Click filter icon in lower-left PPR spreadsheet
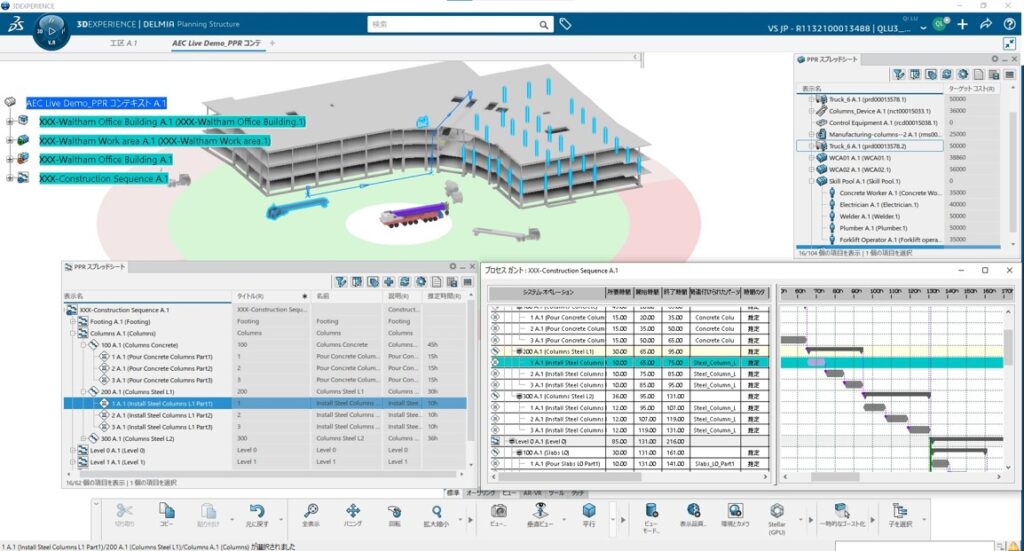1024x551 pixels. [x=340, y=282]
